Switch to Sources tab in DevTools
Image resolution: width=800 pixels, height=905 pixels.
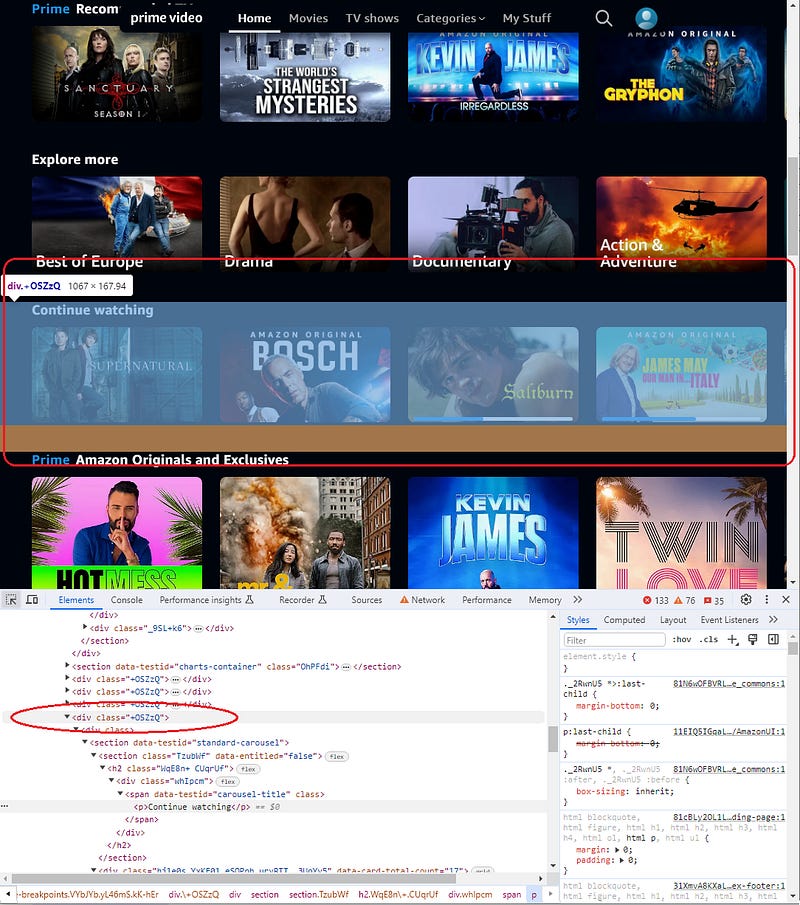[367, 600]
